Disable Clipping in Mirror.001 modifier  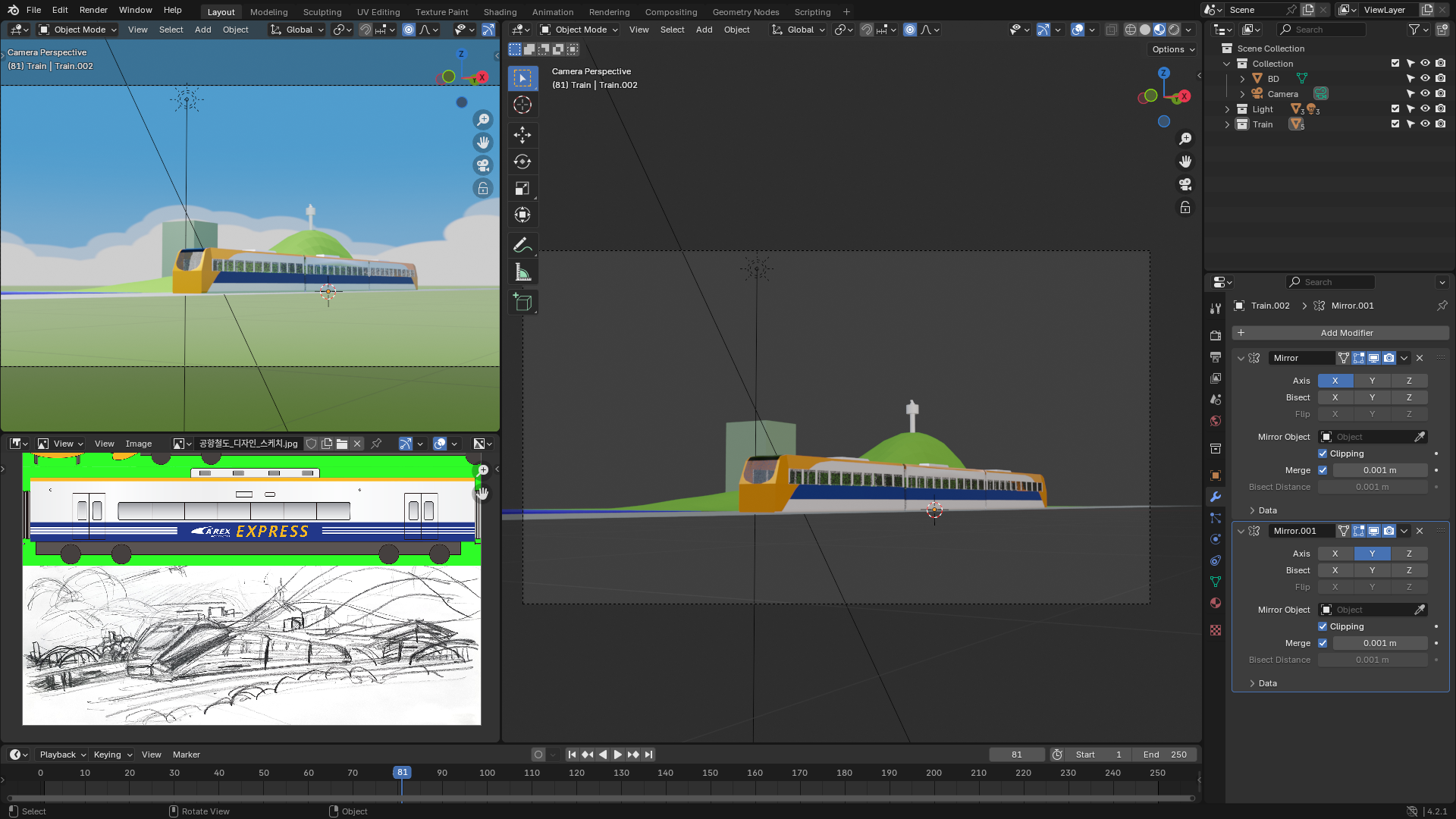[x=1323, y=626]
